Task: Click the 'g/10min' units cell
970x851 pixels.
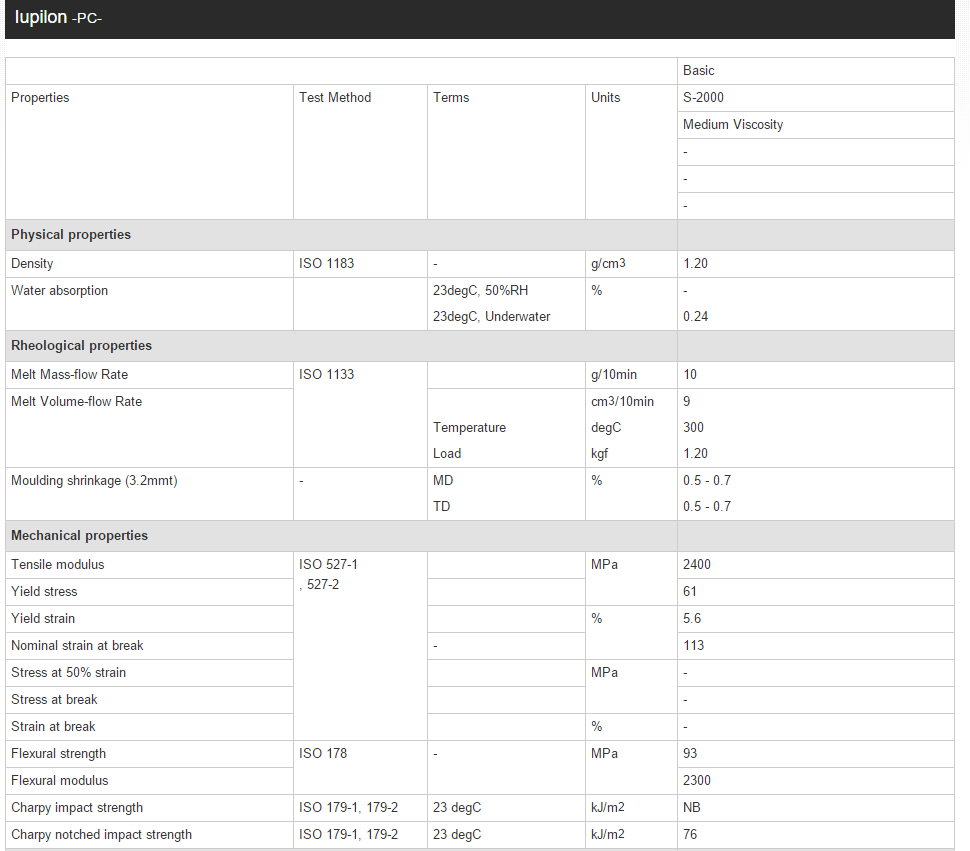Action: pyautogui.click(x=631, y=375)
